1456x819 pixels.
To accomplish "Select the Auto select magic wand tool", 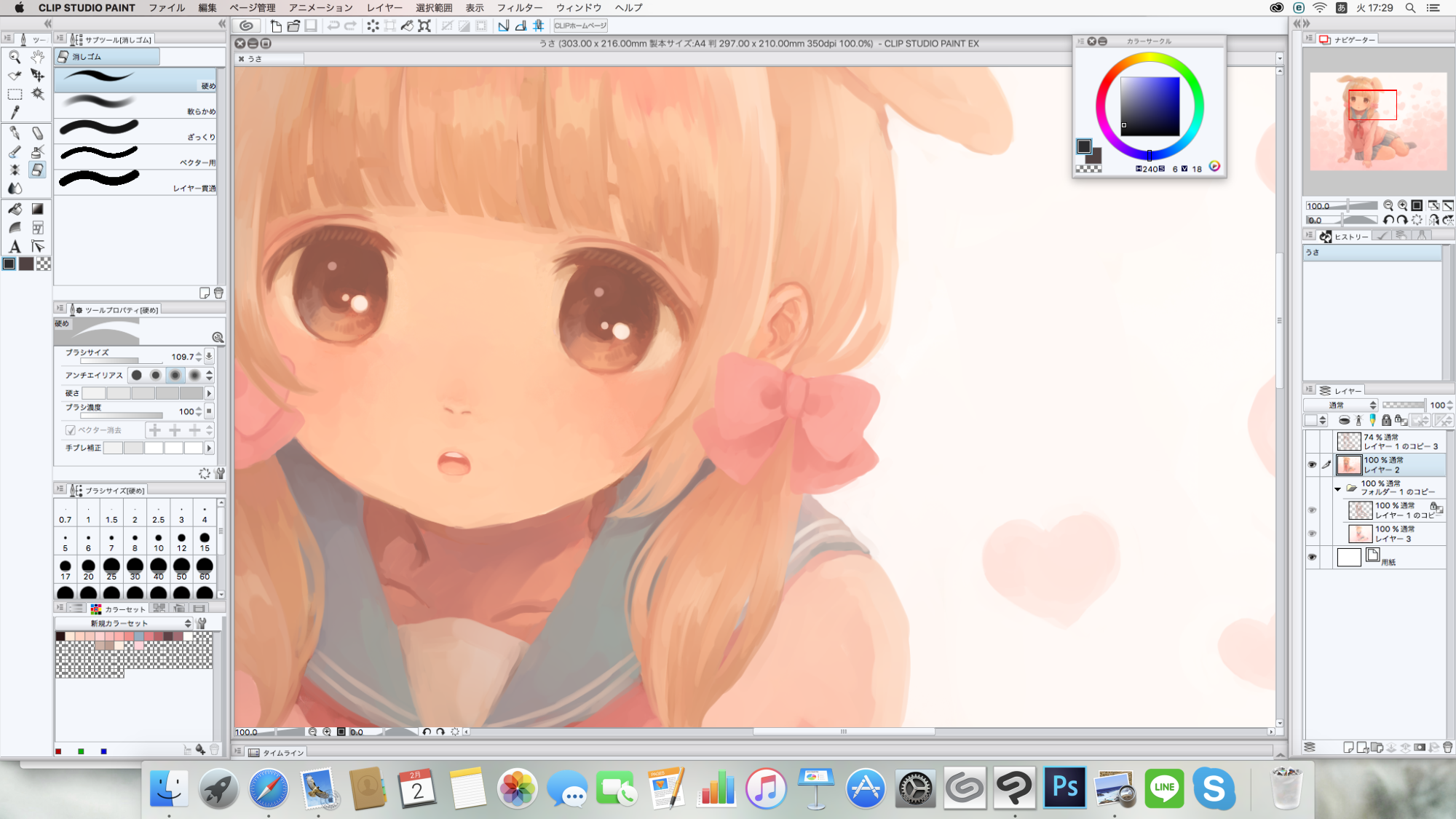I will 38,94.
